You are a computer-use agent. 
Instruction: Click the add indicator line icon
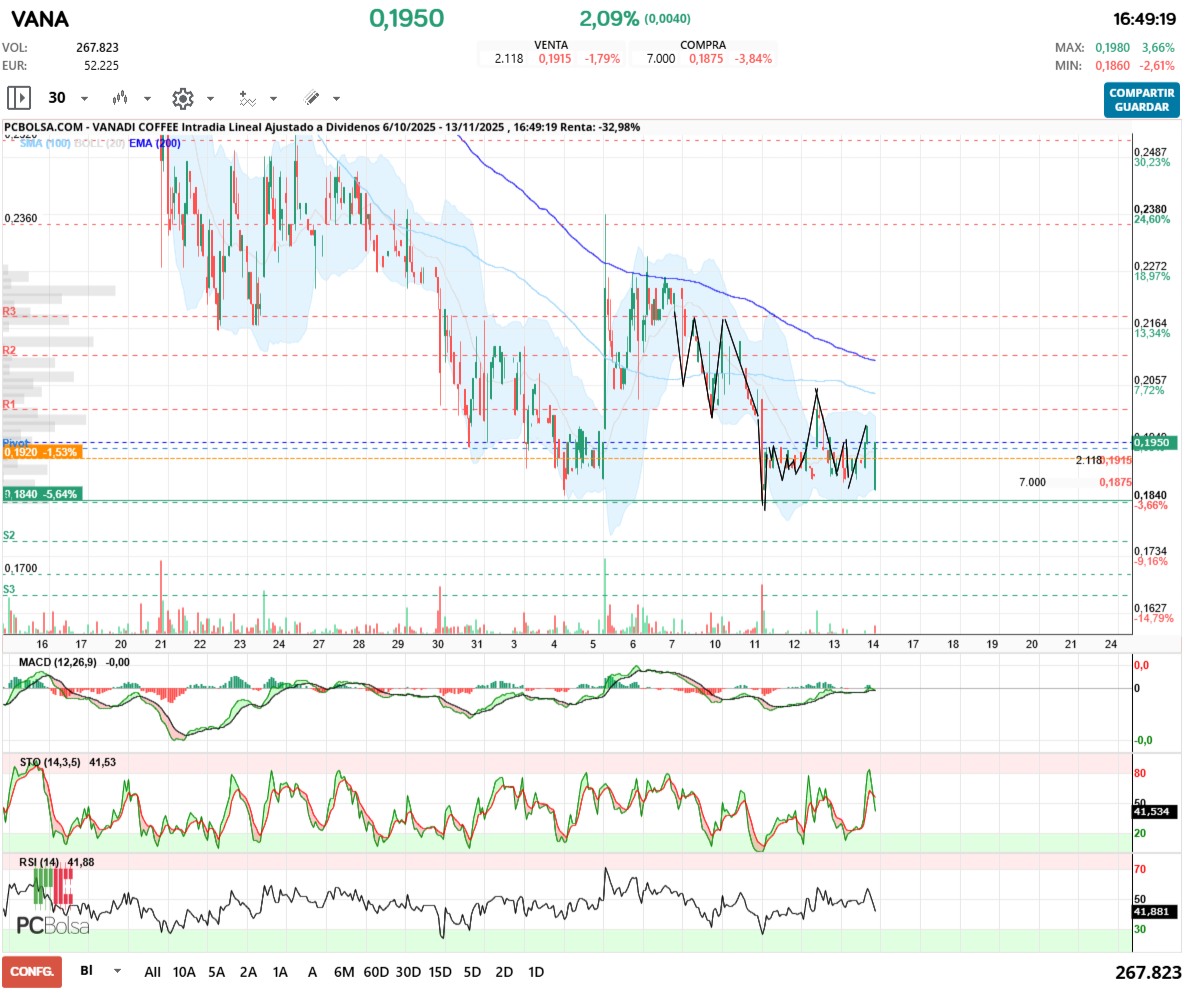(247, 98)
